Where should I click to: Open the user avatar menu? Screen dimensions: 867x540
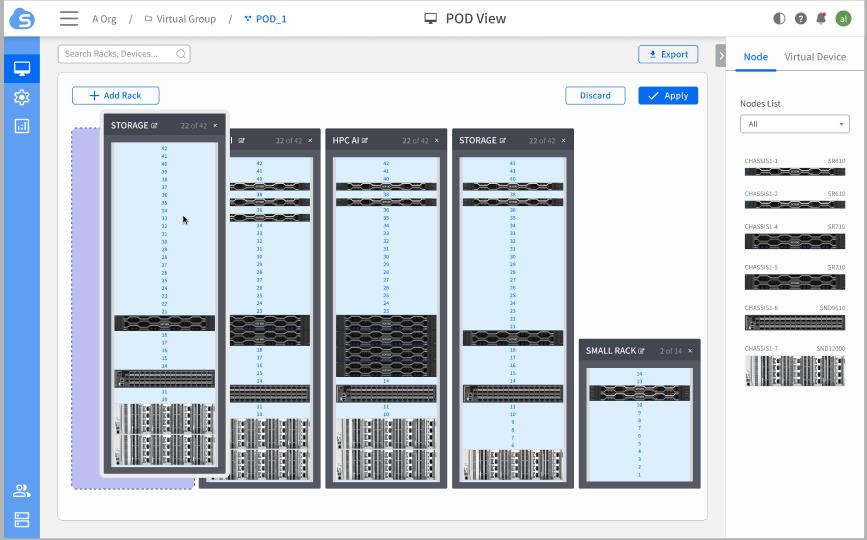pyautogui.click(x=843, y=18)
